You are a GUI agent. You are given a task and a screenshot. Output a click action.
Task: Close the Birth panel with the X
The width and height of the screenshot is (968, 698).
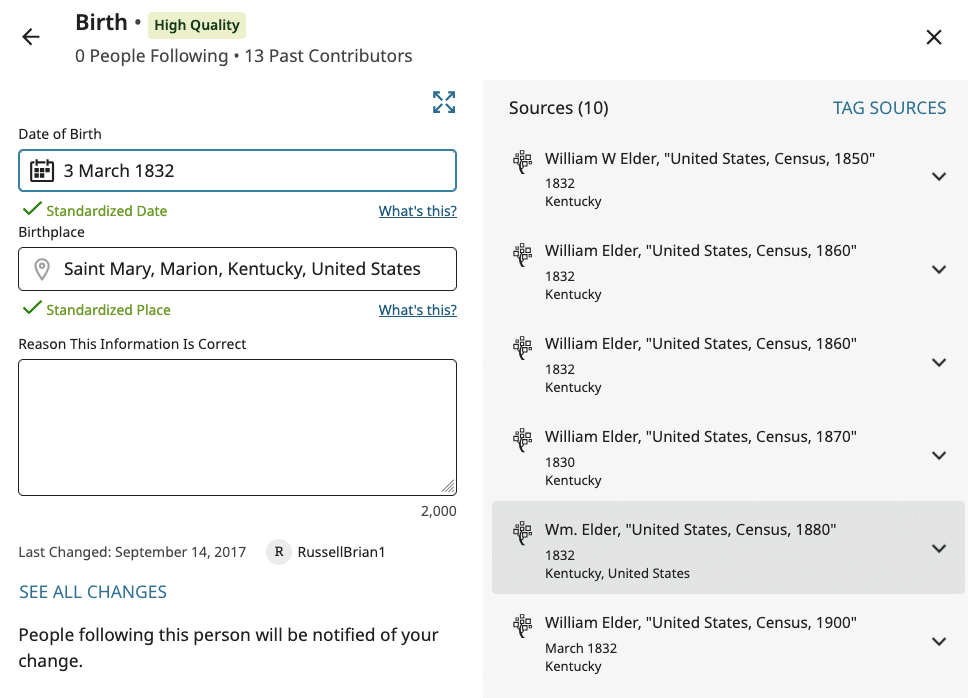[x=934, y=37]
